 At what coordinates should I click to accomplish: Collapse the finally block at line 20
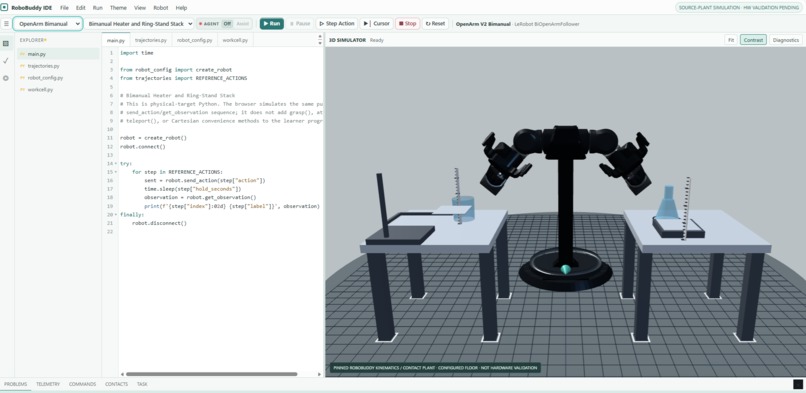coord(116,215)
